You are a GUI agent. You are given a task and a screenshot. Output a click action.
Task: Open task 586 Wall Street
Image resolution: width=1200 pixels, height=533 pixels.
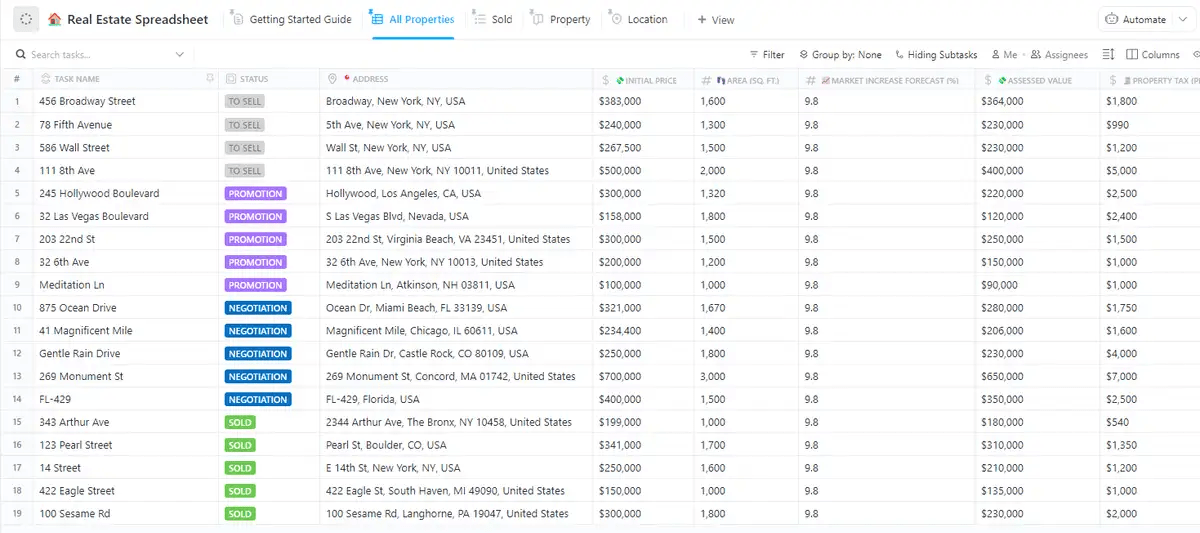click(x=74, y=148)
